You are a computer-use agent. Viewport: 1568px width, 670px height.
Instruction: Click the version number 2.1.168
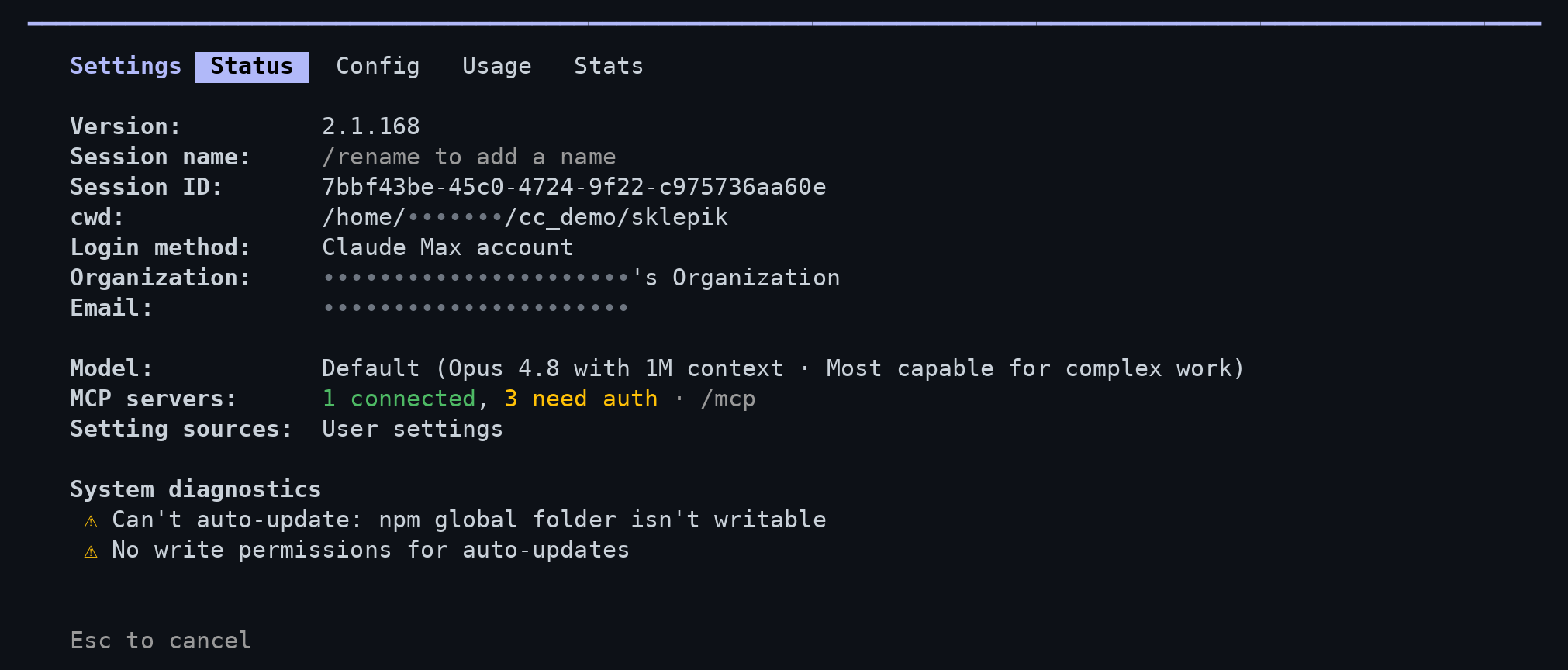pyautogui.click(x=371, y=126)
